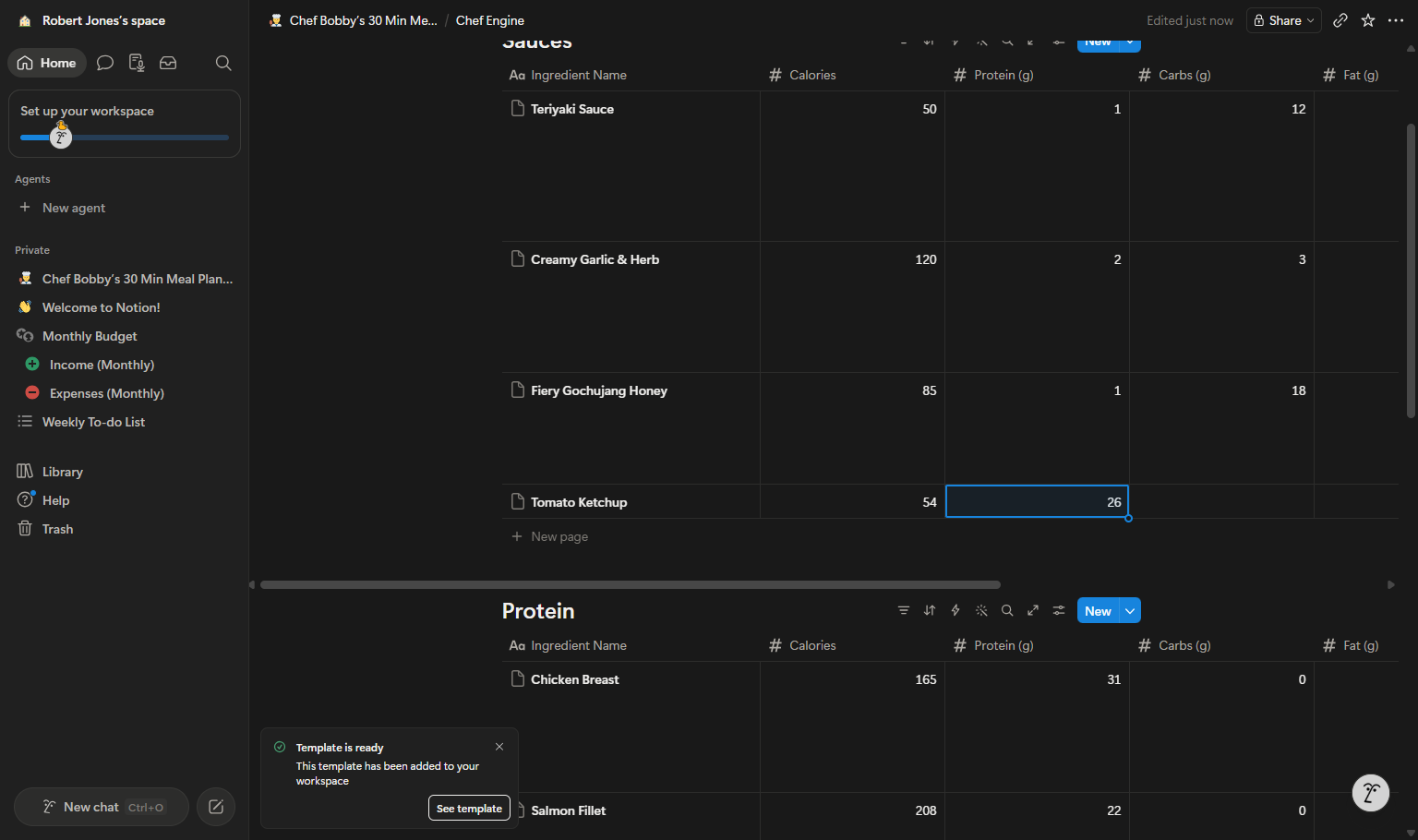Viewport: 1418px width, 840px height.
Task: Sort the Protein database
Action: pos(930,610)
